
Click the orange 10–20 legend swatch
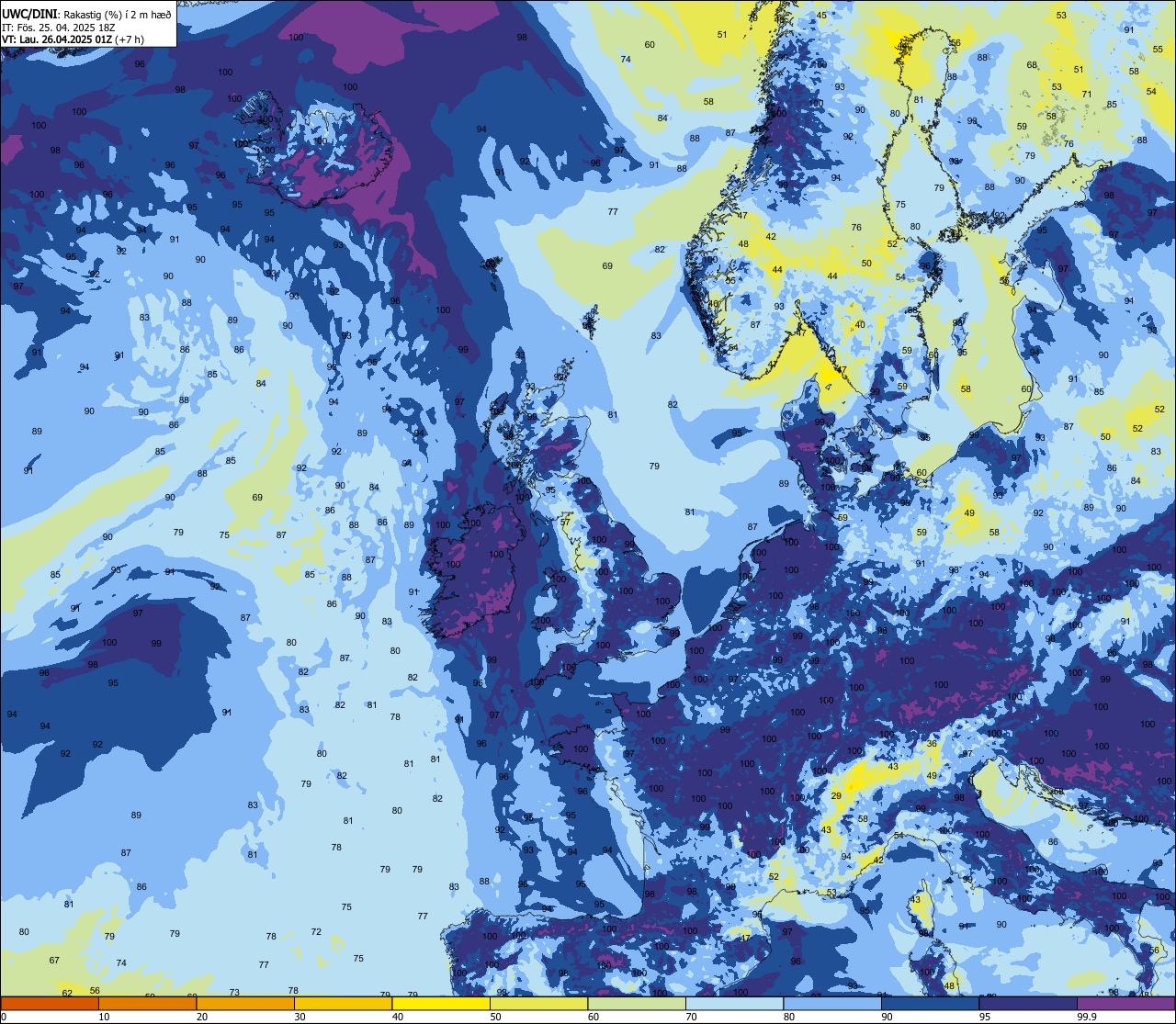(x=147, y=1003)
